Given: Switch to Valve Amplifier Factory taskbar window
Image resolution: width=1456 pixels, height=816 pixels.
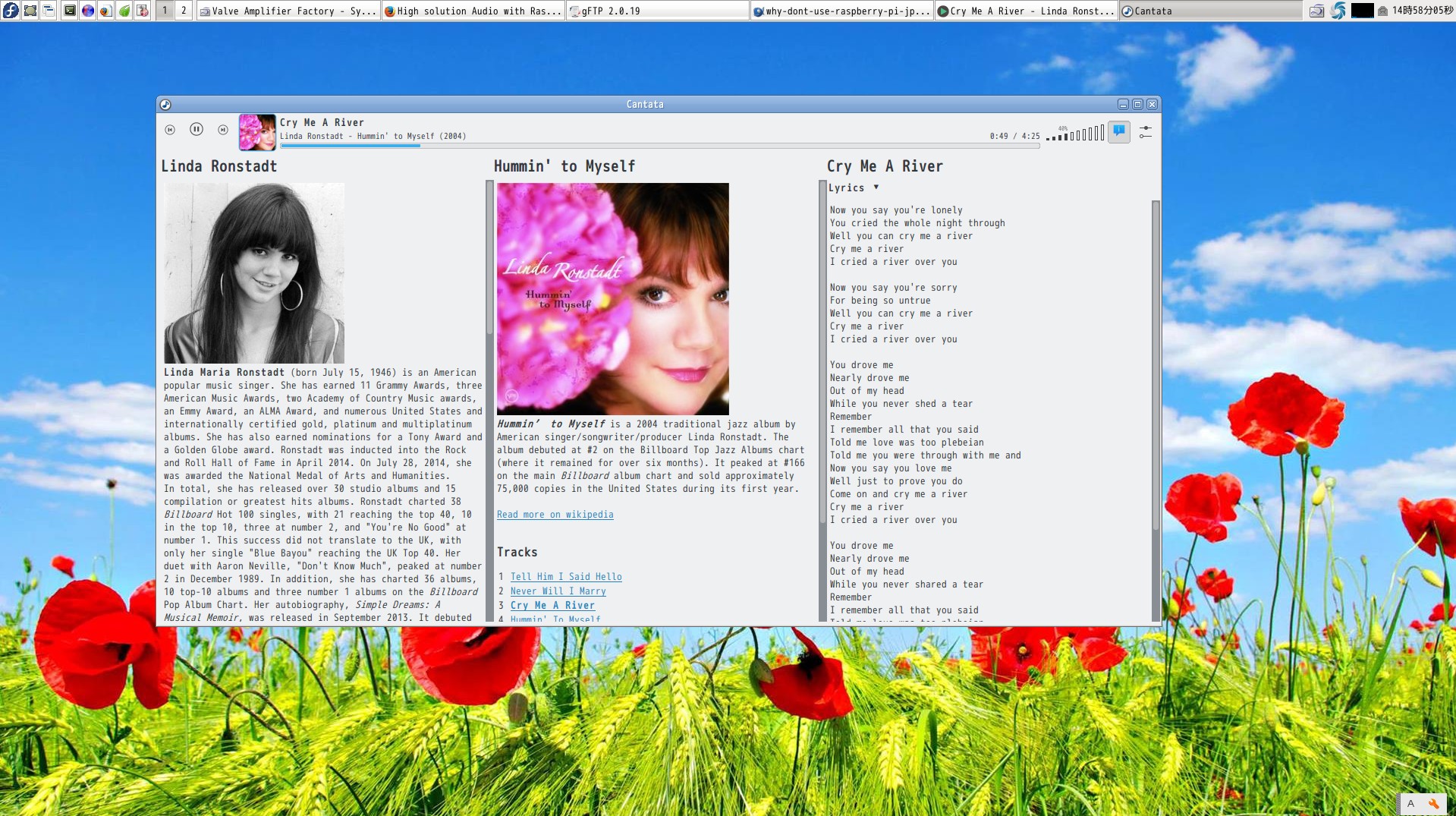Looking at the screenshot, I should (x=288, y=11).
